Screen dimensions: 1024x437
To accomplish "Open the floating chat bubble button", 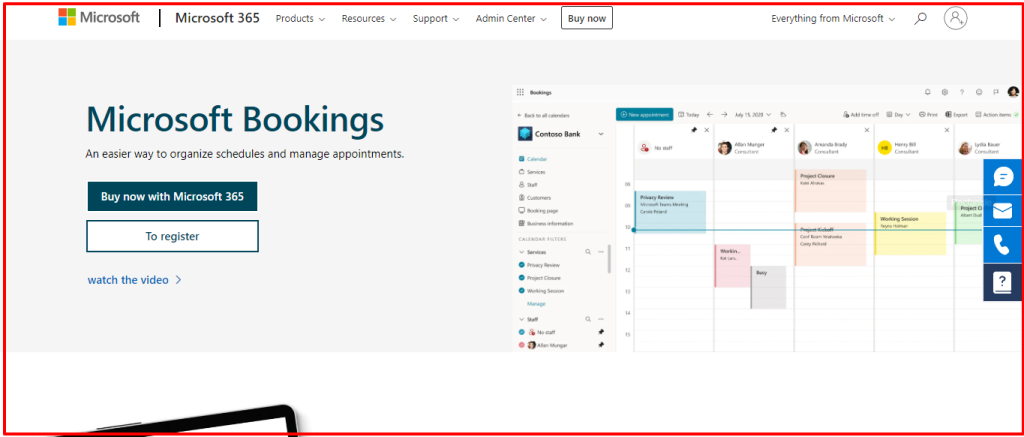I will [1003, 177].
